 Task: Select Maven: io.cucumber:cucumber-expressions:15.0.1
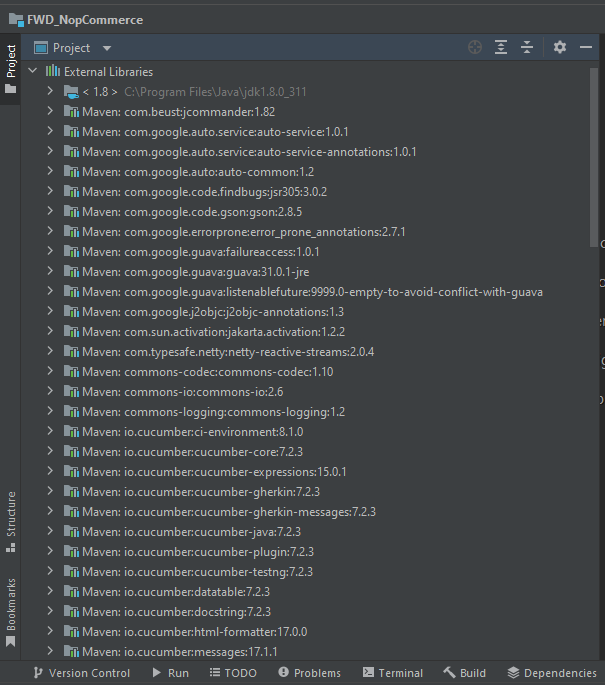[x=214, y=472]
